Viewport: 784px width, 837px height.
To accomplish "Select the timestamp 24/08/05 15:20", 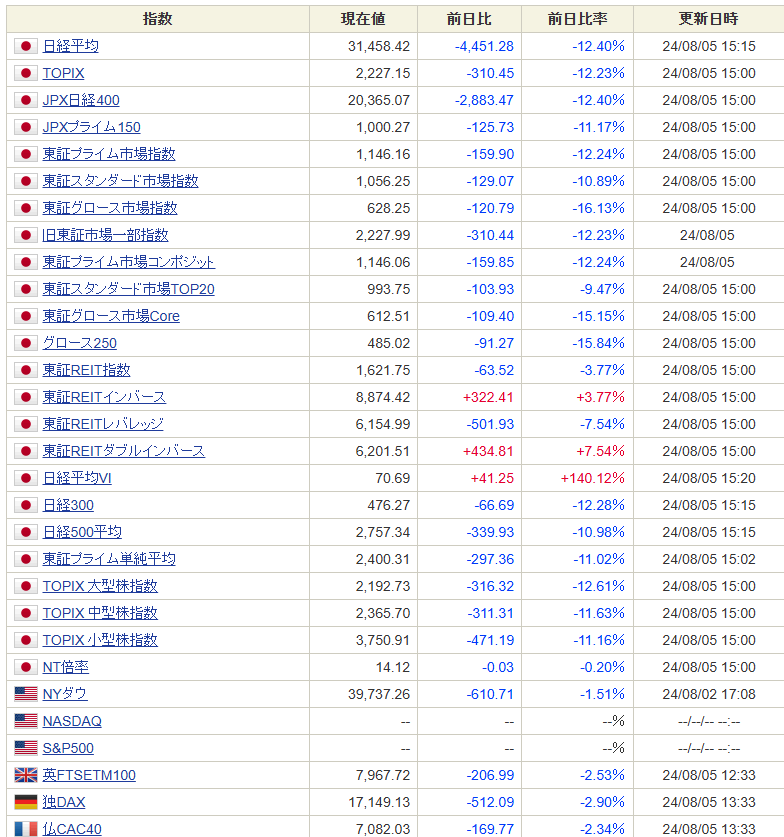I will pos(709,478).
